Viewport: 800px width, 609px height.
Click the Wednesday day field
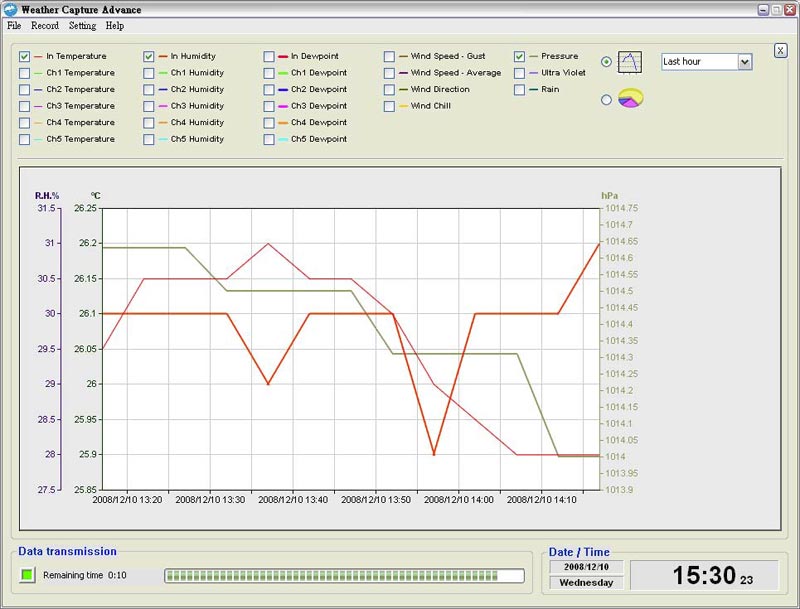coord(586,582)
